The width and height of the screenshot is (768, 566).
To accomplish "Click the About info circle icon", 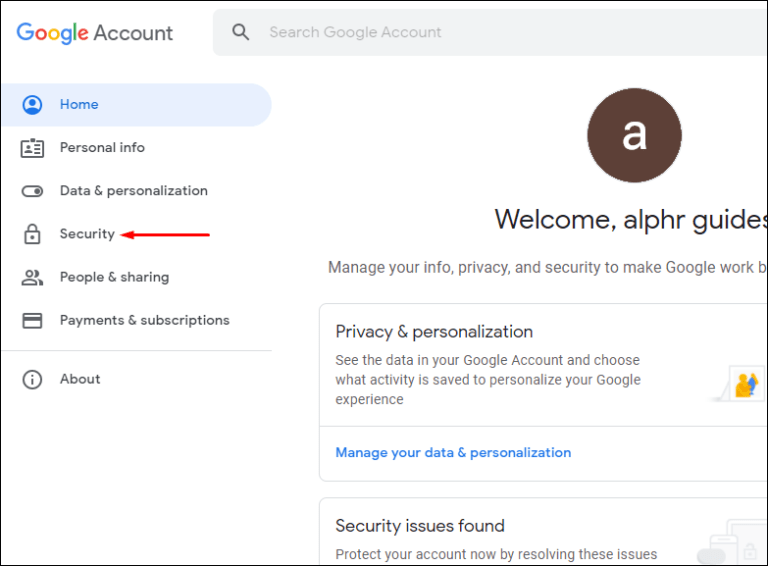I will click(32, 379).
